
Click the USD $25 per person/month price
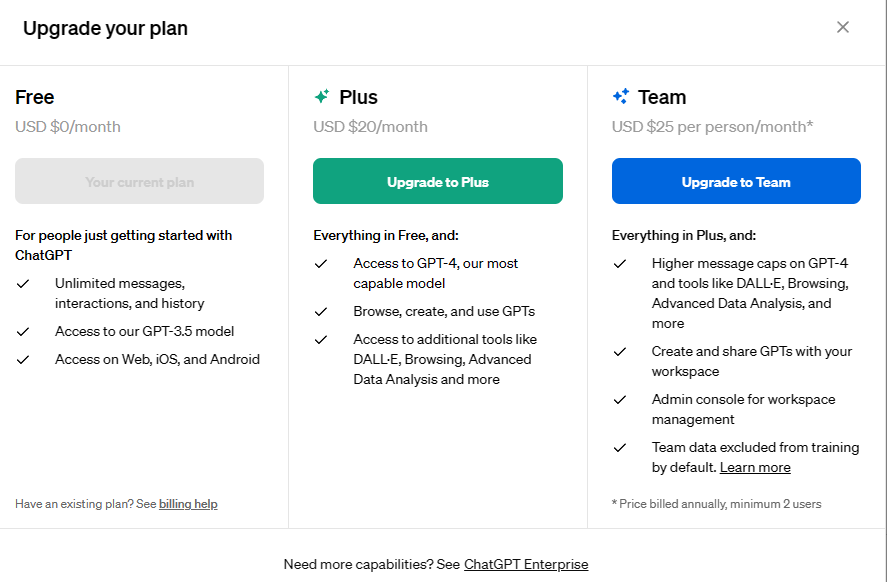click(x=714, y=127)
